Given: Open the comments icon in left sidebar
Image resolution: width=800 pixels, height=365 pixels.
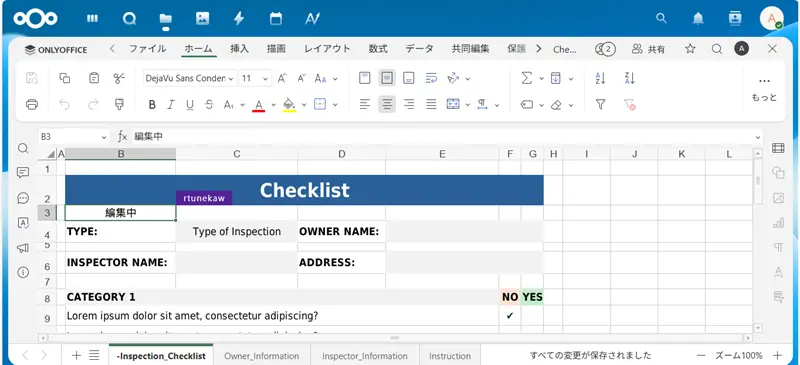Looking at the screenshot, I should 23,173.
